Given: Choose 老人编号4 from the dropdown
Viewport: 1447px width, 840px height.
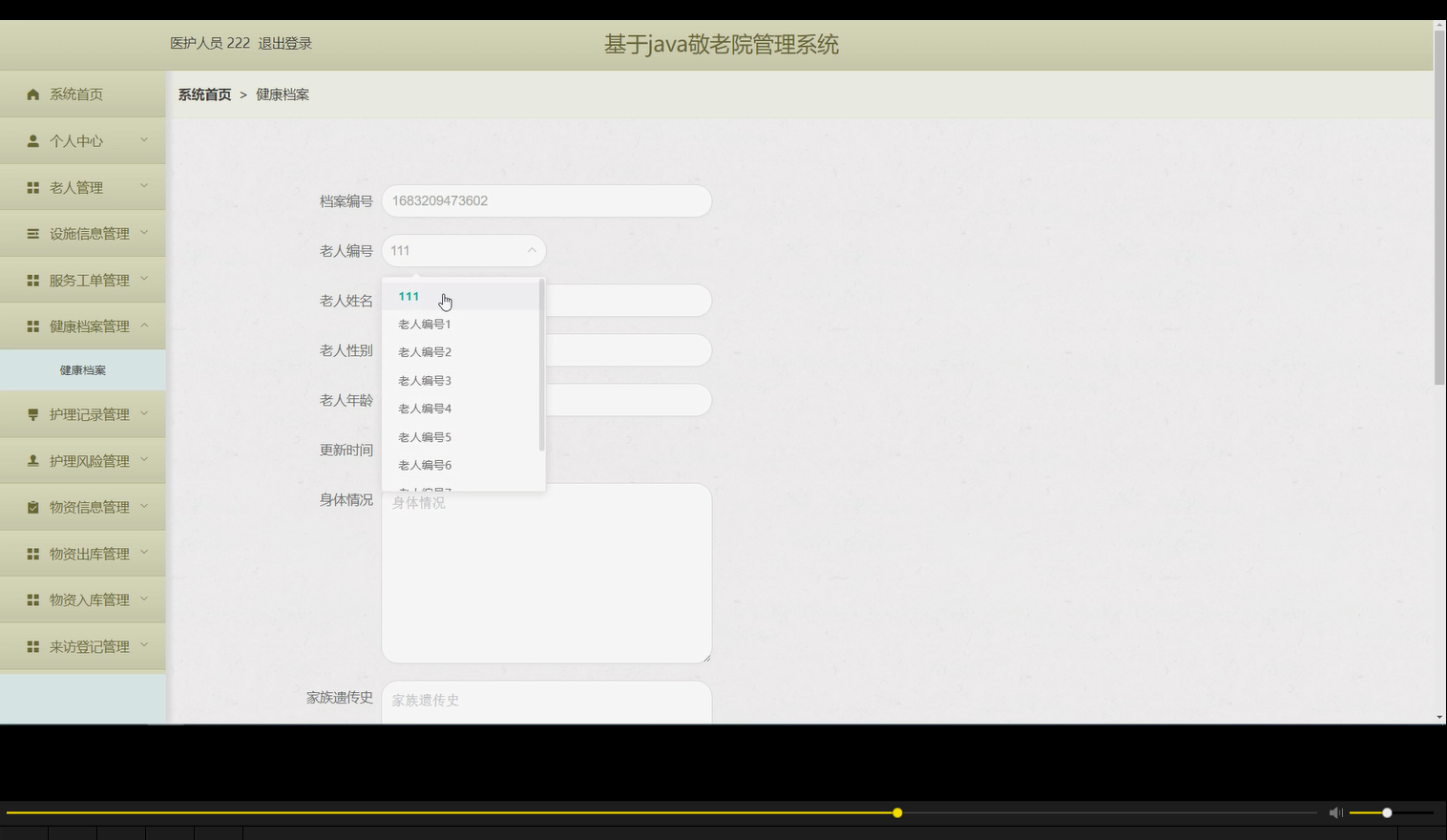Looking at the screenshot, I should click(x=461, y=409).
